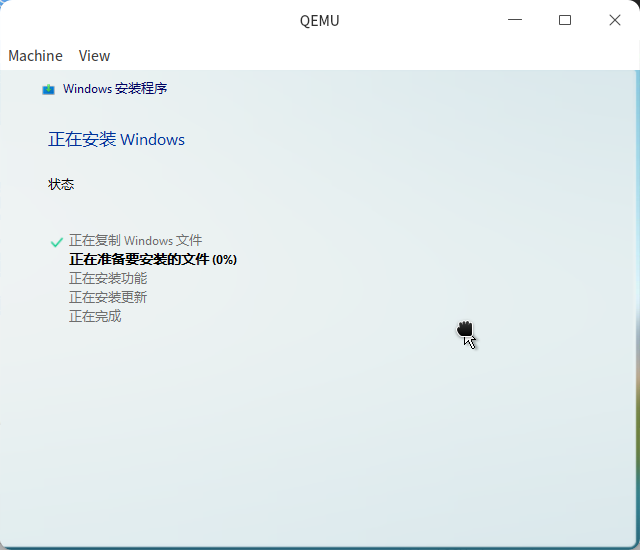Click the QEMU title bar text
Screen dimensions: 640x550
pos(320,21)
